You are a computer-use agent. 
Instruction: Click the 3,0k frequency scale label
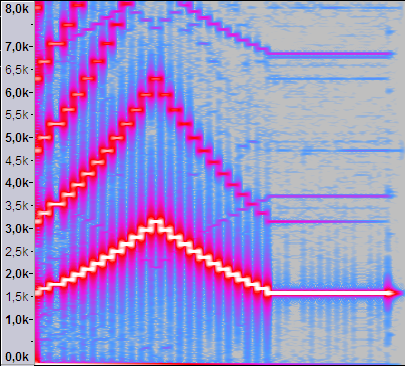pyautogui.click(x=17, y=228)
